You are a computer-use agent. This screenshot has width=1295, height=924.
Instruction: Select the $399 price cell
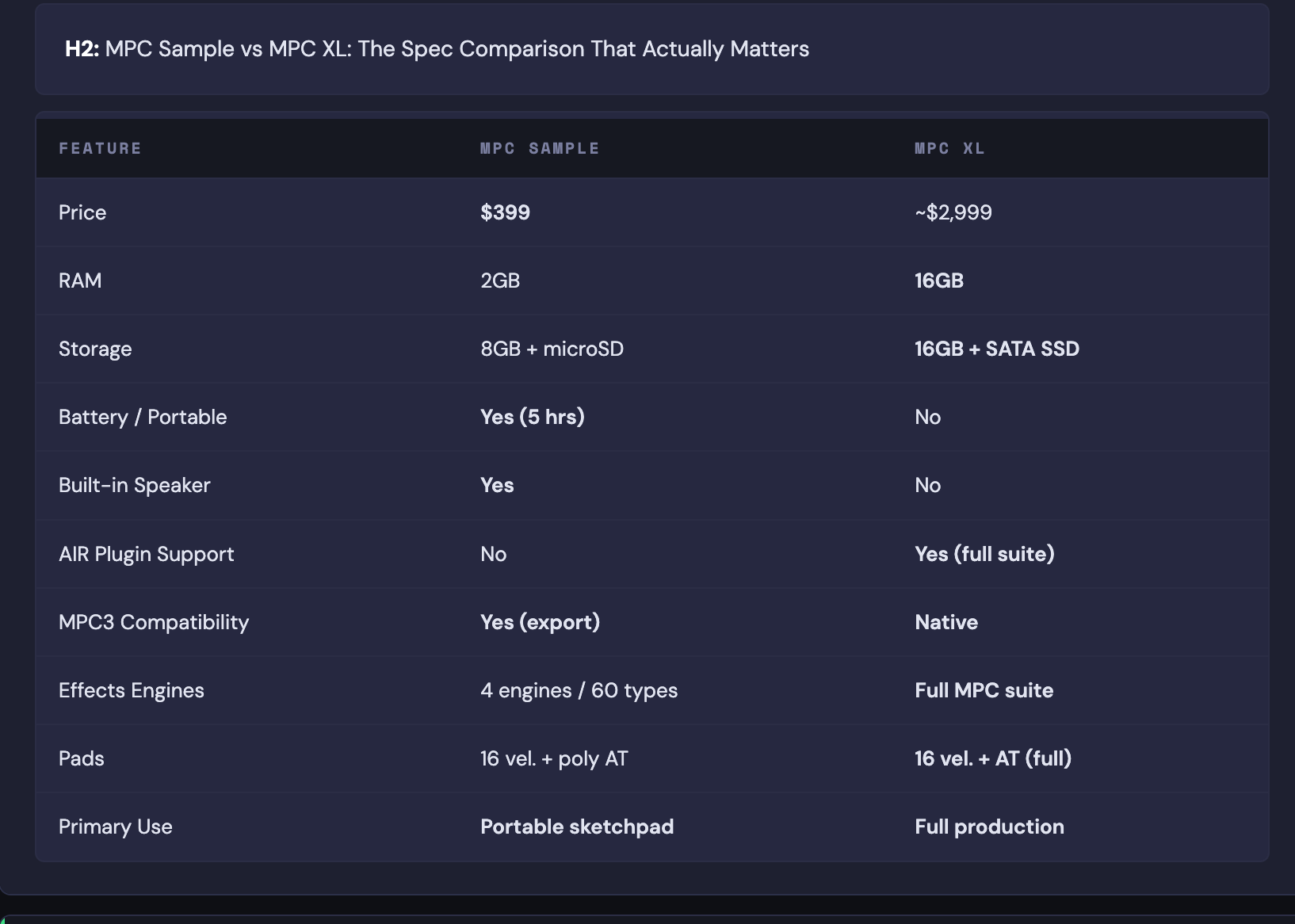point(505,212)
